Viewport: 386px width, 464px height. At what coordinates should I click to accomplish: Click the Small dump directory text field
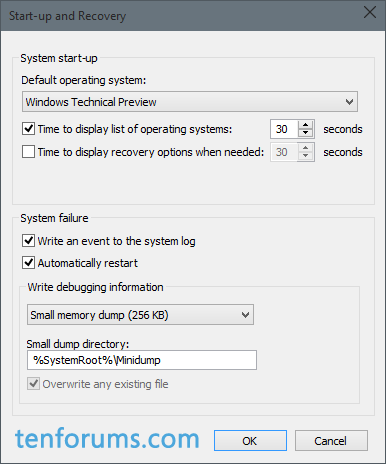coord(142,360)
